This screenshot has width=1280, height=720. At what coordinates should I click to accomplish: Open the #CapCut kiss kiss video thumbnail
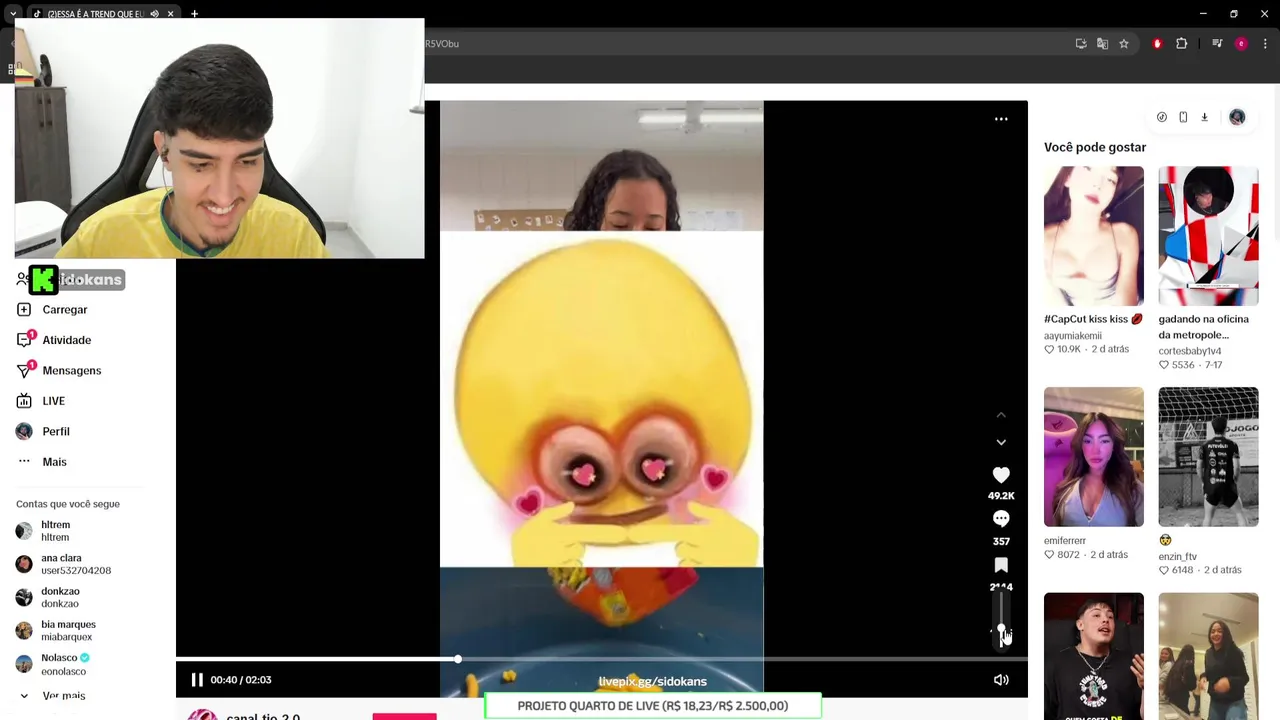(x=1094, y=236)
